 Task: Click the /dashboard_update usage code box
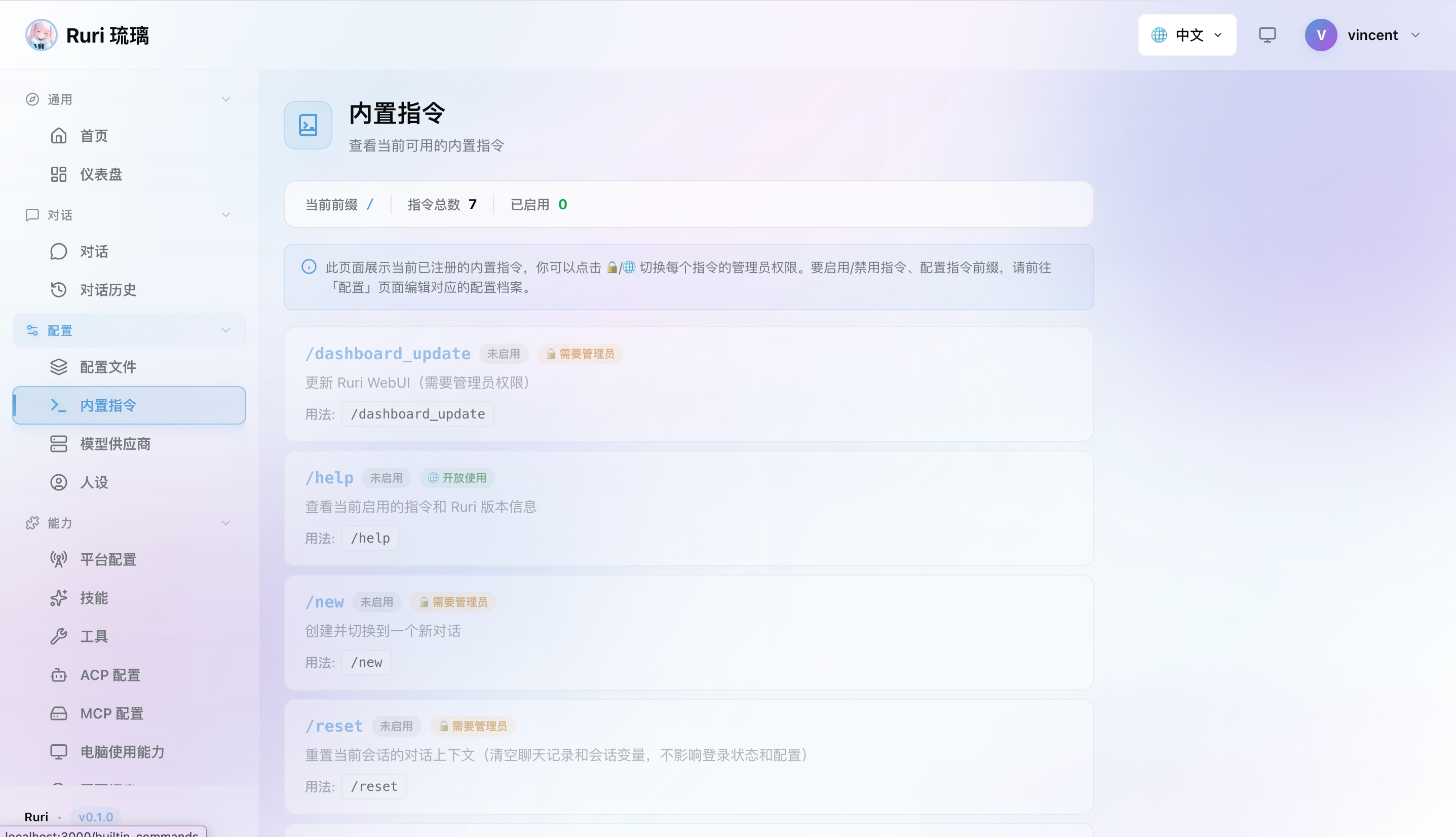pyautogui.click(x=418, y=414)
